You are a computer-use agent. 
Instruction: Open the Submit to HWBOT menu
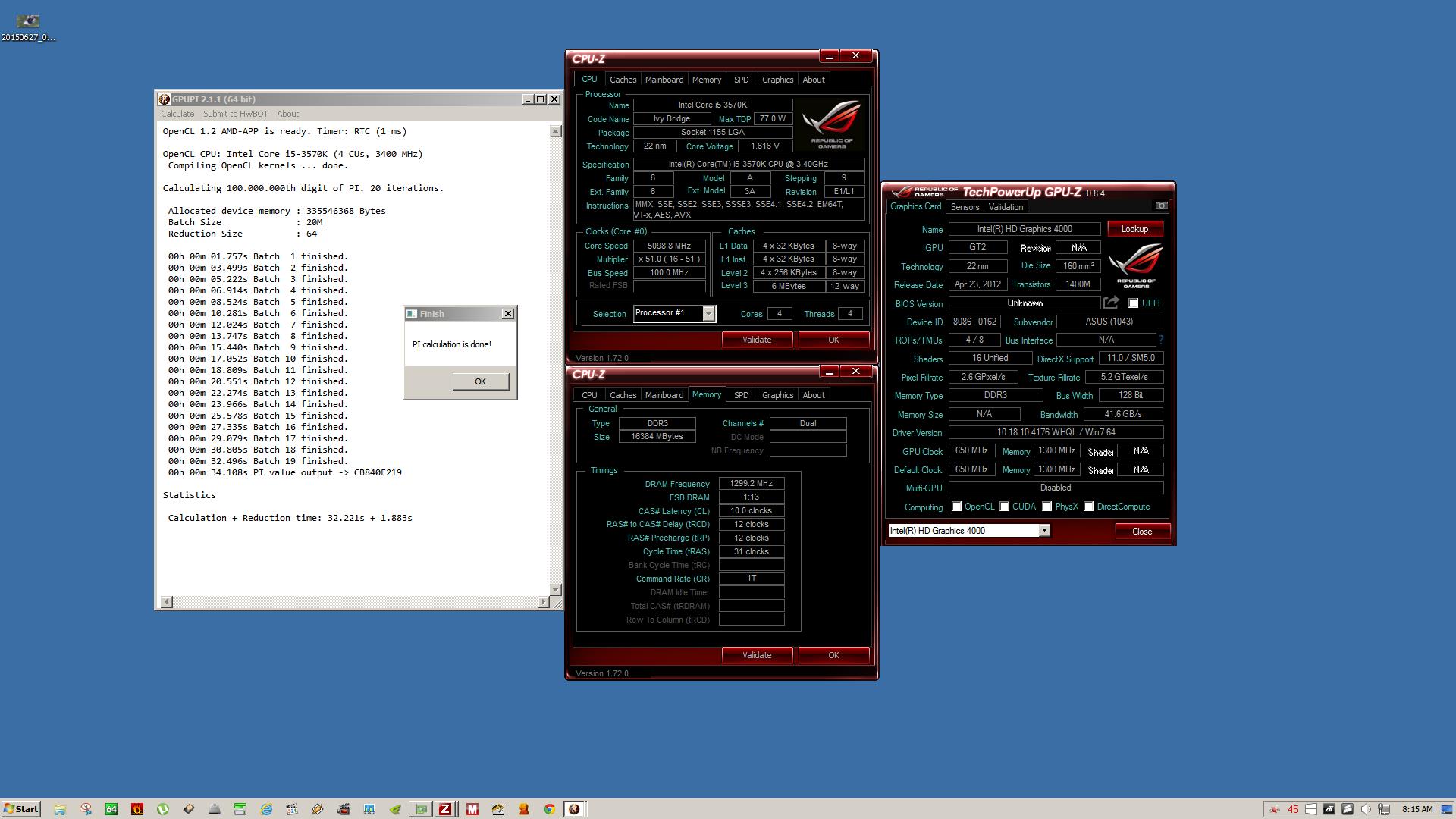(235, 114)
